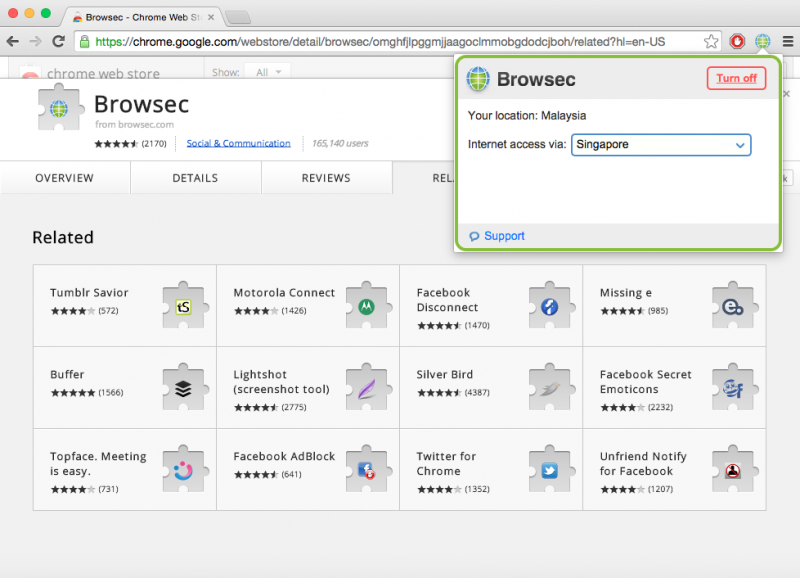800x578 pixels.
Task: Click the Browsec globe toolbar icon
Action: pos(763,41)
